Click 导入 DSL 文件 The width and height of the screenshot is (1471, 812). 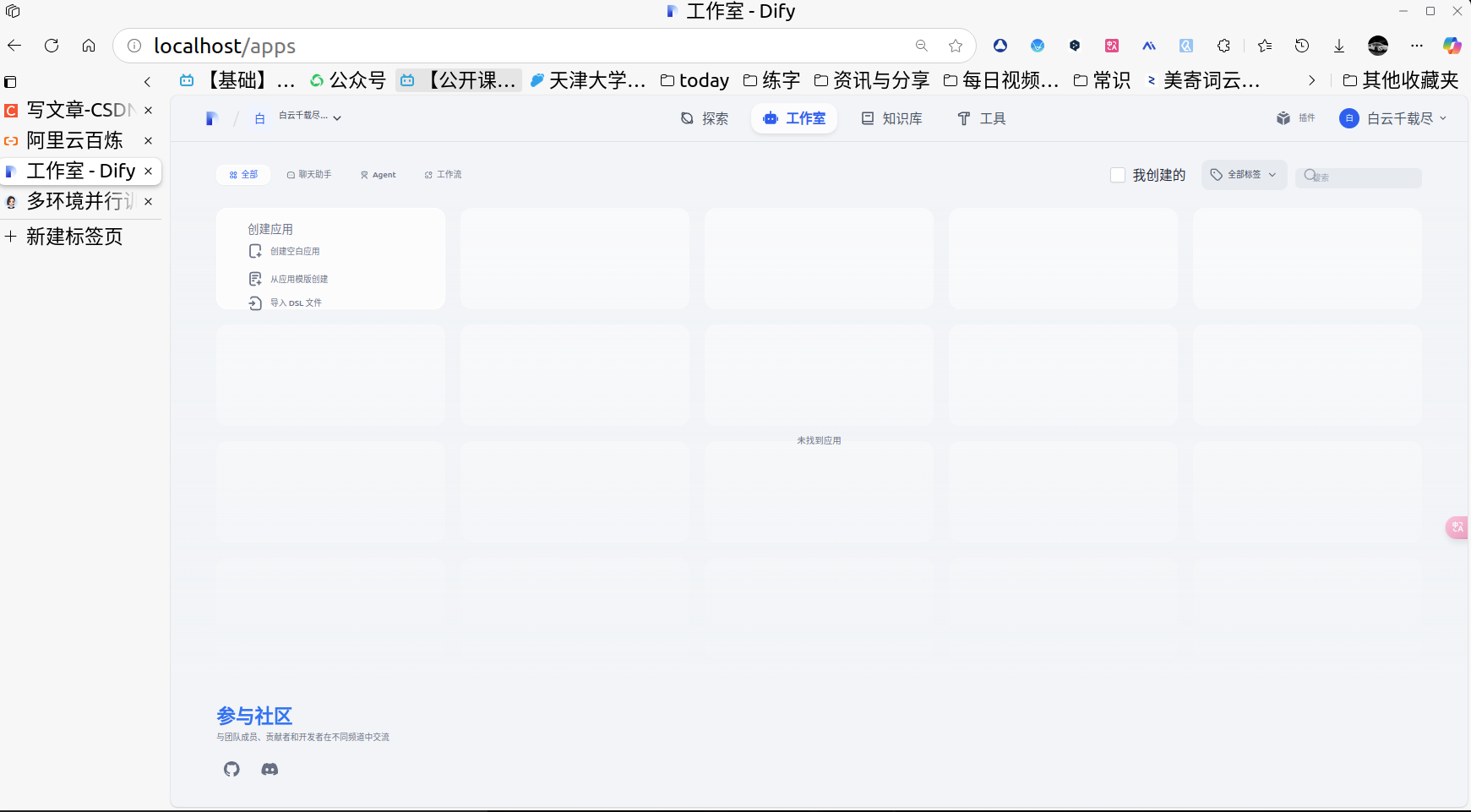(285, 302)
